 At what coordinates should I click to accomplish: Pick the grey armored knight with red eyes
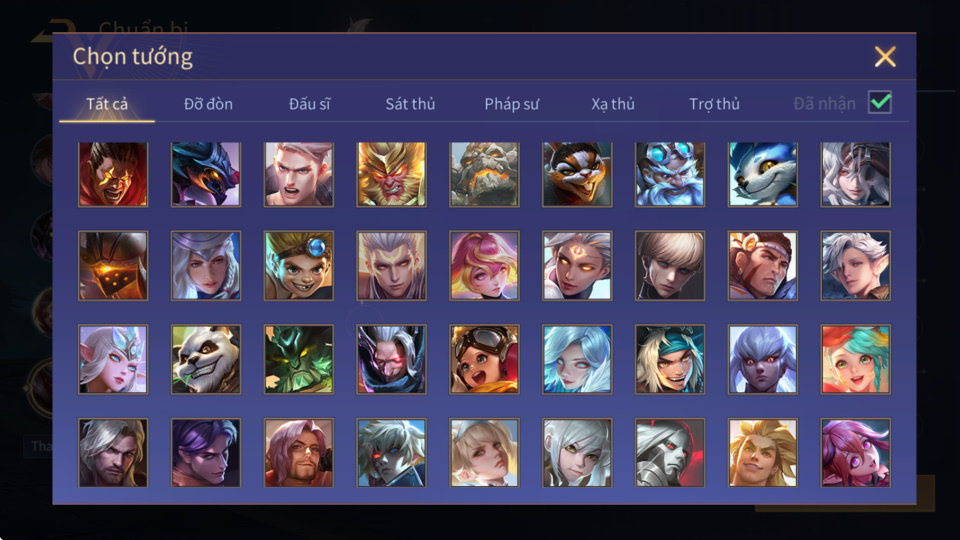point(670,452)
